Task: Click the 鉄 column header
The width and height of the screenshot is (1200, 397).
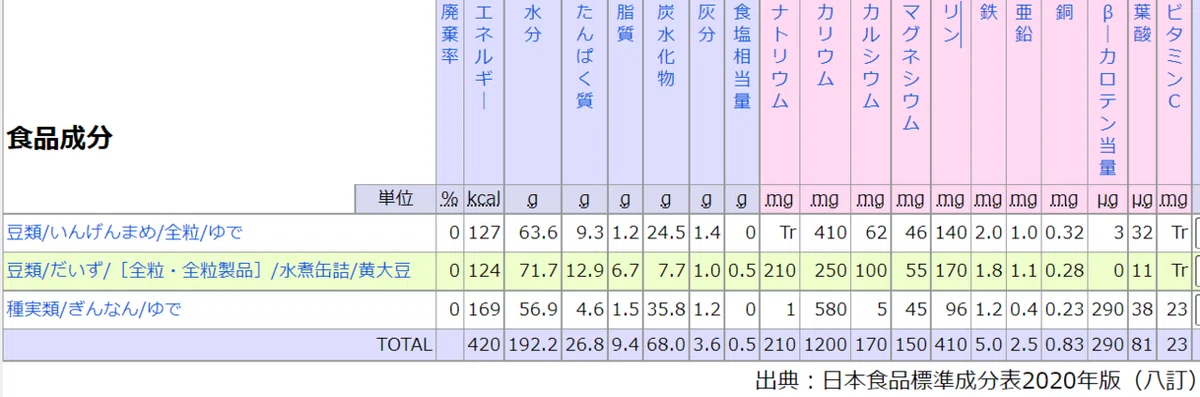Action: [988, 13]
